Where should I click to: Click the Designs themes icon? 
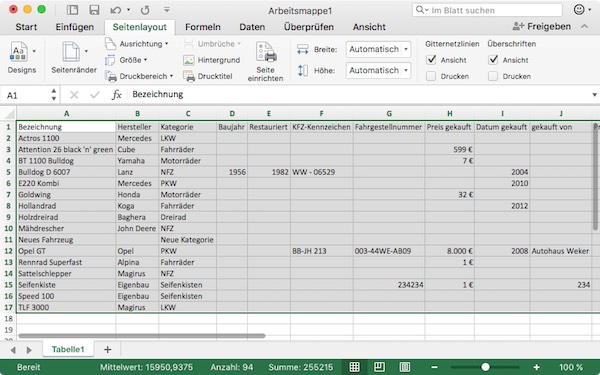pyautogui.click(x=19, y=52)
